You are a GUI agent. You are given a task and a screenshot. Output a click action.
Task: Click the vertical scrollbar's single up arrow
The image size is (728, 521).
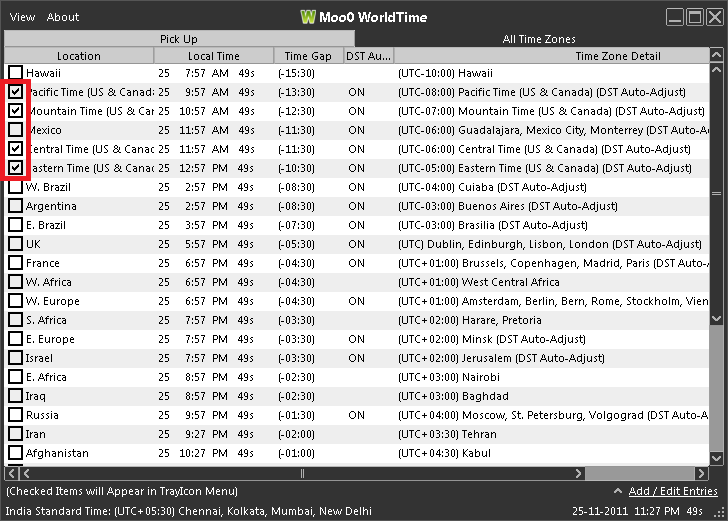click(716, 70)
